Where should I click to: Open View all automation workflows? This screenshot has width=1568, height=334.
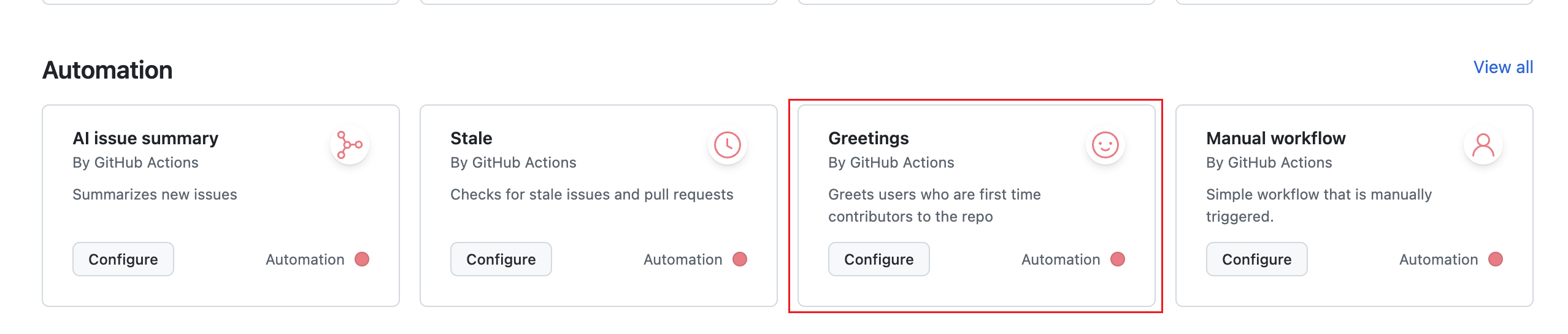[x=1503, y=68]
